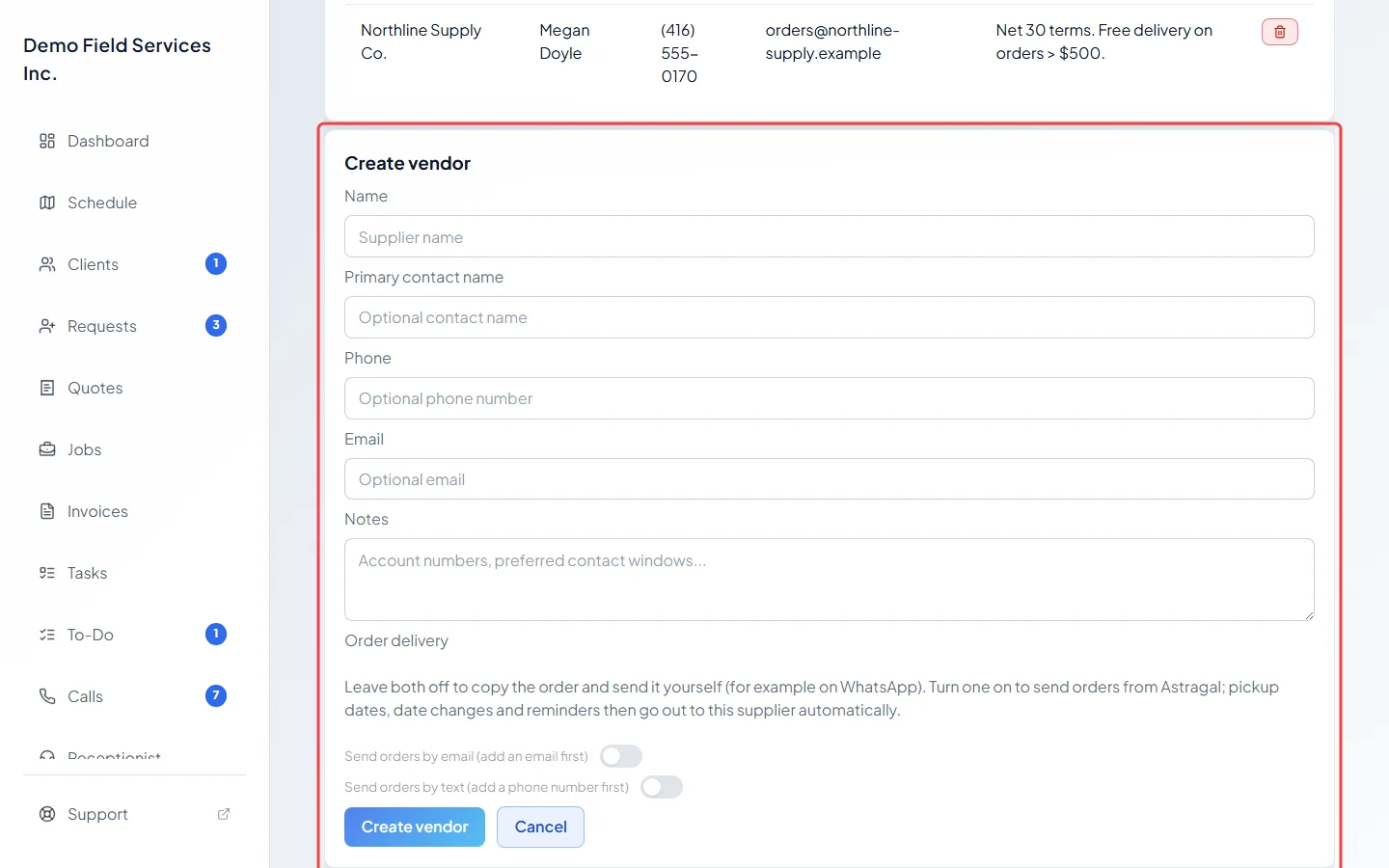Go to the Schedule page

pyautogui.click(x=135, y=203)
